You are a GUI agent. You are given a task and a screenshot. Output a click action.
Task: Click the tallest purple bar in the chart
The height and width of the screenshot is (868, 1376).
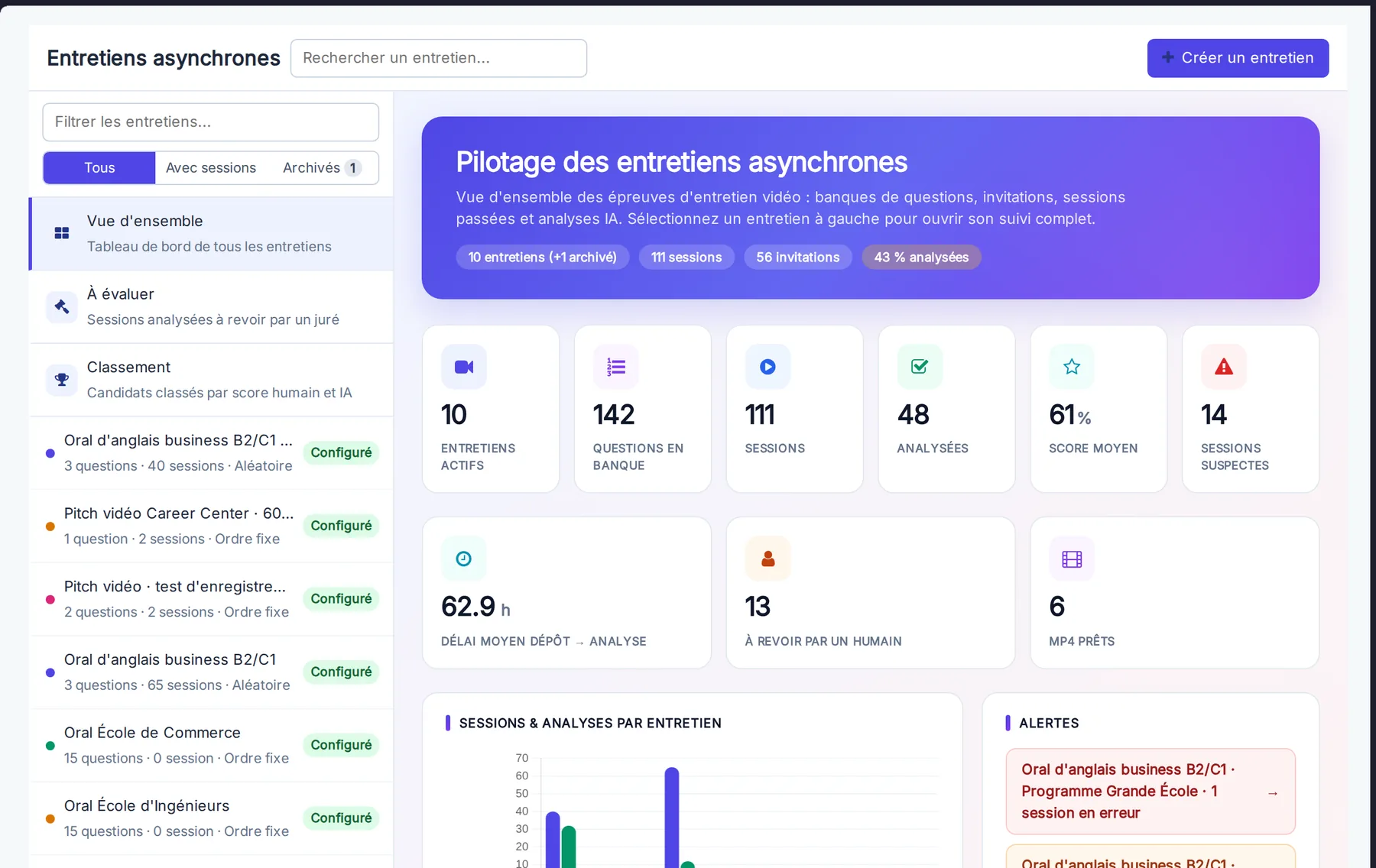pyautogui.click(x=672, y=818)
